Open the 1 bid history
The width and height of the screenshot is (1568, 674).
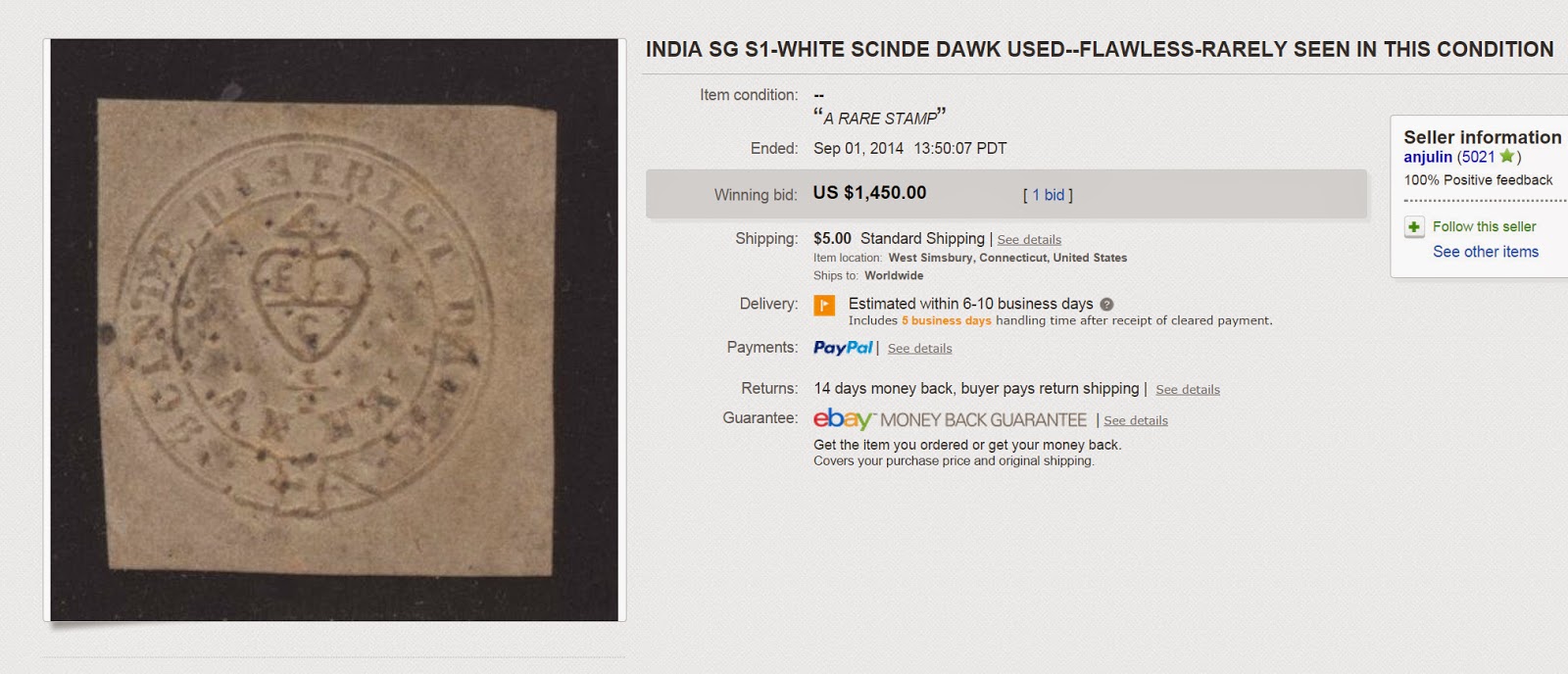click(1046, 194)
